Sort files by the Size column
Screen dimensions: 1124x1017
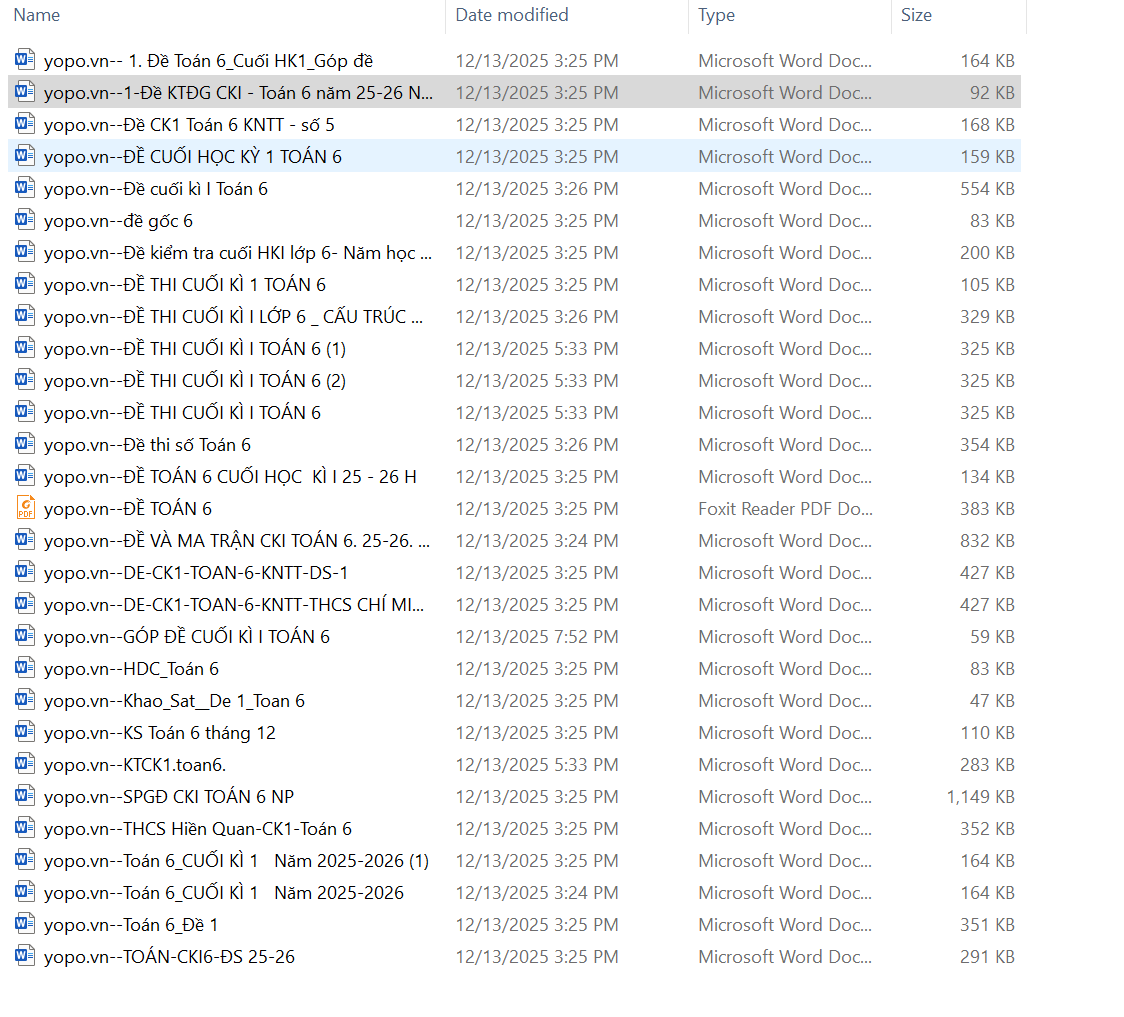tap(916, 15)
